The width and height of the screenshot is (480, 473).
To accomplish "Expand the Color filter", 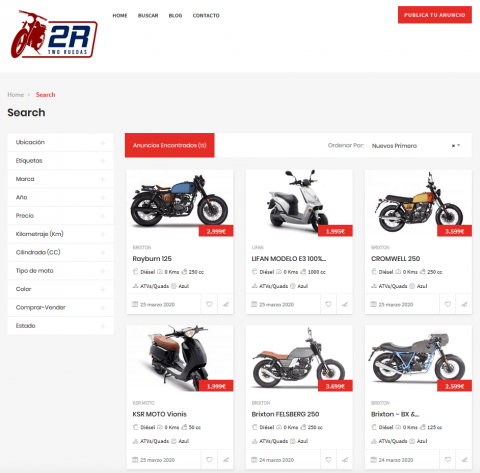I will [x=61, y=289].
